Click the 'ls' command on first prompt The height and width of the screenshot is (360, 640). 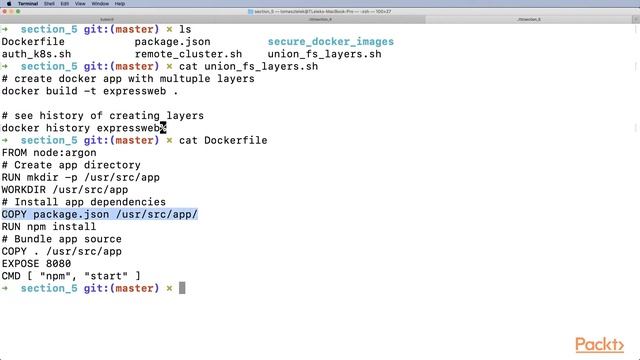185,29
